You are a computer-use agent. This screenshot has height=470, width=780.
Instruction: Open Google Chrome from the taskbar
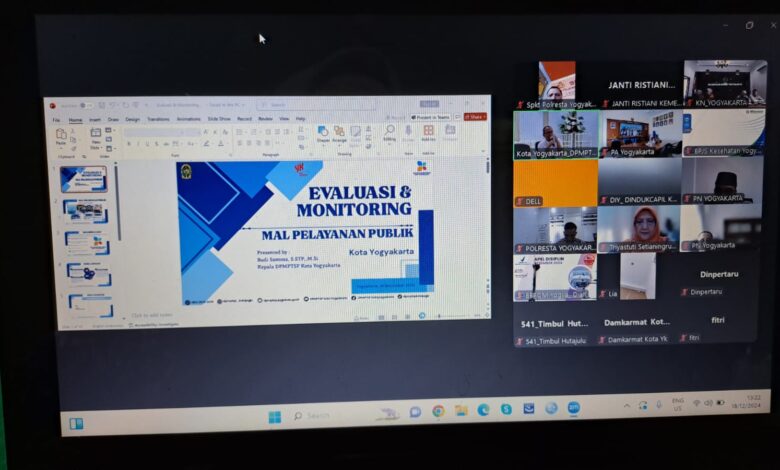(438, 411)
